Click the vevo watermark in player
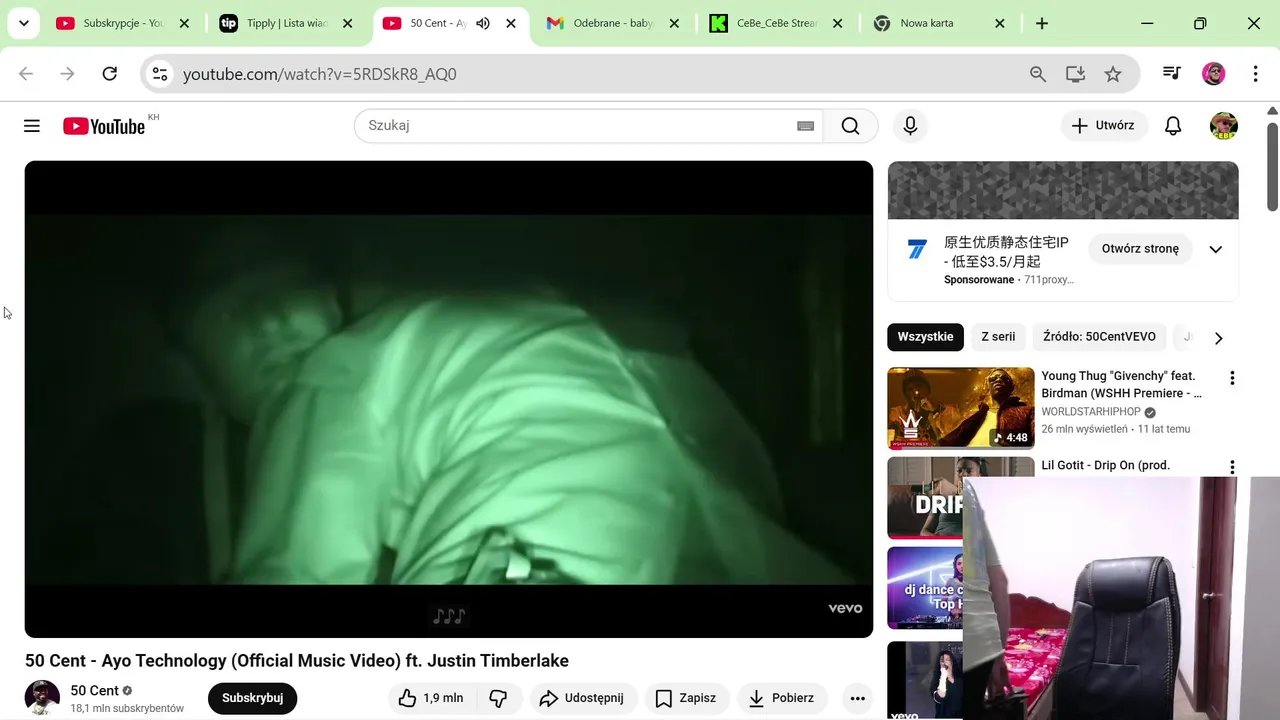This screenshot has width=1280, height=720. 845,608
